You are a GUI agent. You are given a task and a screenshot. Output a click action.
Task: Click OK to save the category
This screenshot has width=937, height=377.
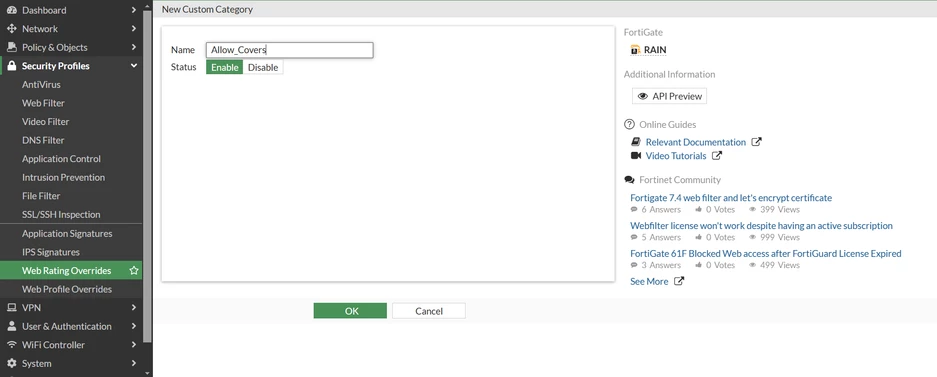point(350,311)
